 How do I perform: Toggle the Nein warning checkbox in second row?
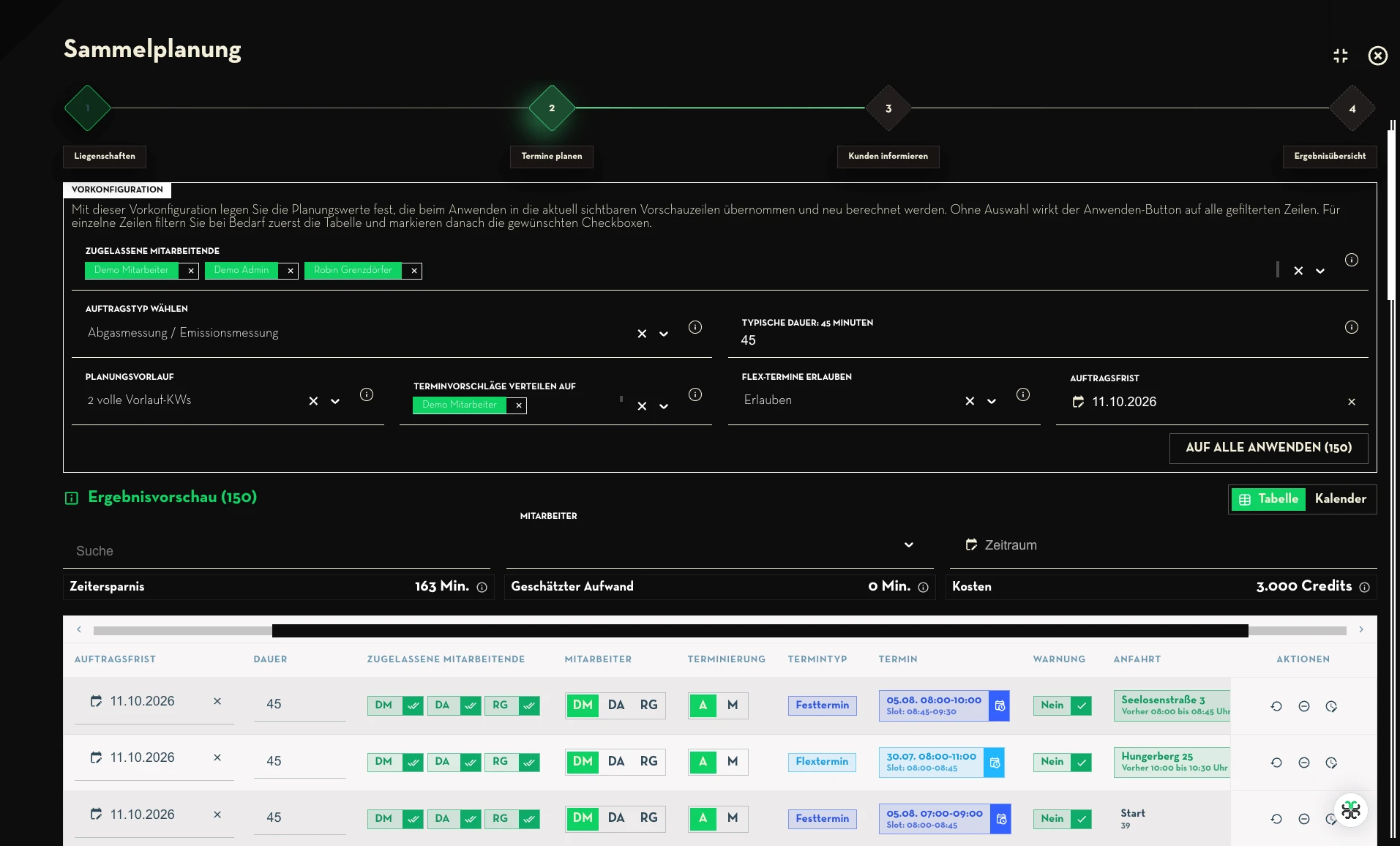pyautogui.click(x=1082, y=762)
